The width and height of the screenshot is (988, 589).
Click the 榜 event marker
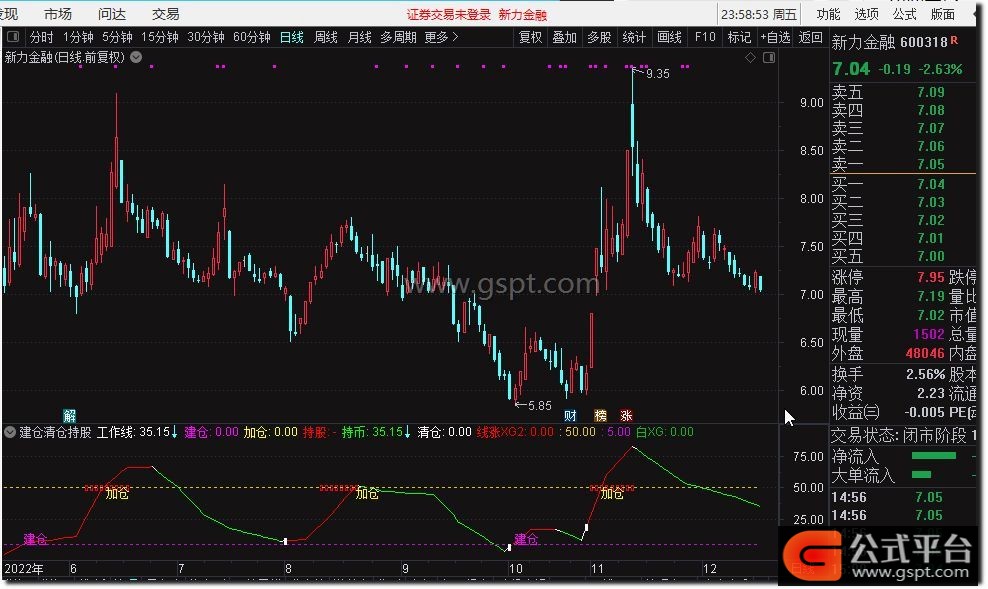[600, 415]
